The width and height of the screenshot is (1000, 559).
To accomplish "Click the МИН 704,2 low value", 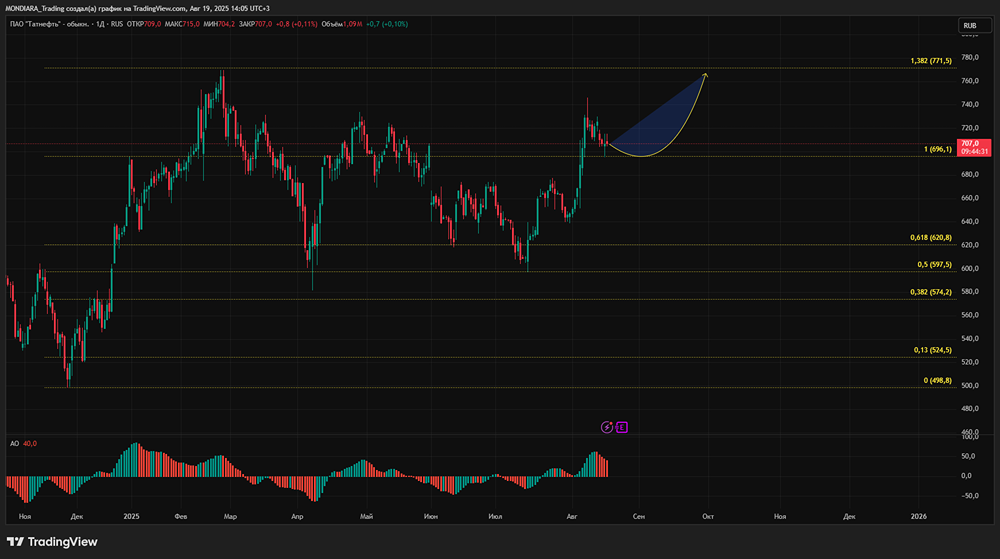I will pyautogui.click(x=219, y=24).
